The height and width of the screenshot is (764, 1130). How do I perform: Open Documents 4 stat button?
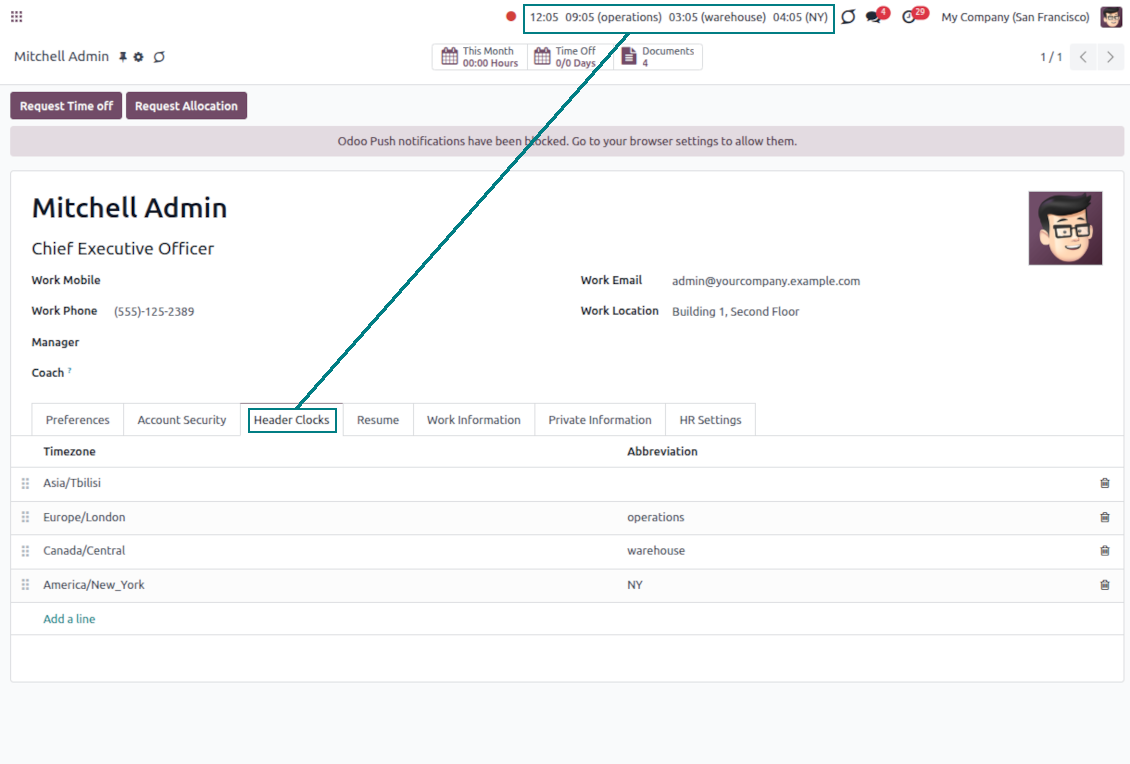tap(658, 57)
